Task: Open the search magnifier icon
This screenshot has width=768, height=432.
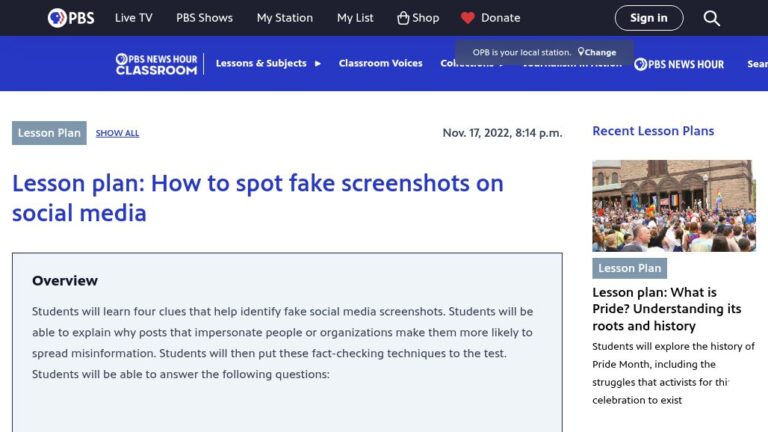Action: (x=711, y=18)
